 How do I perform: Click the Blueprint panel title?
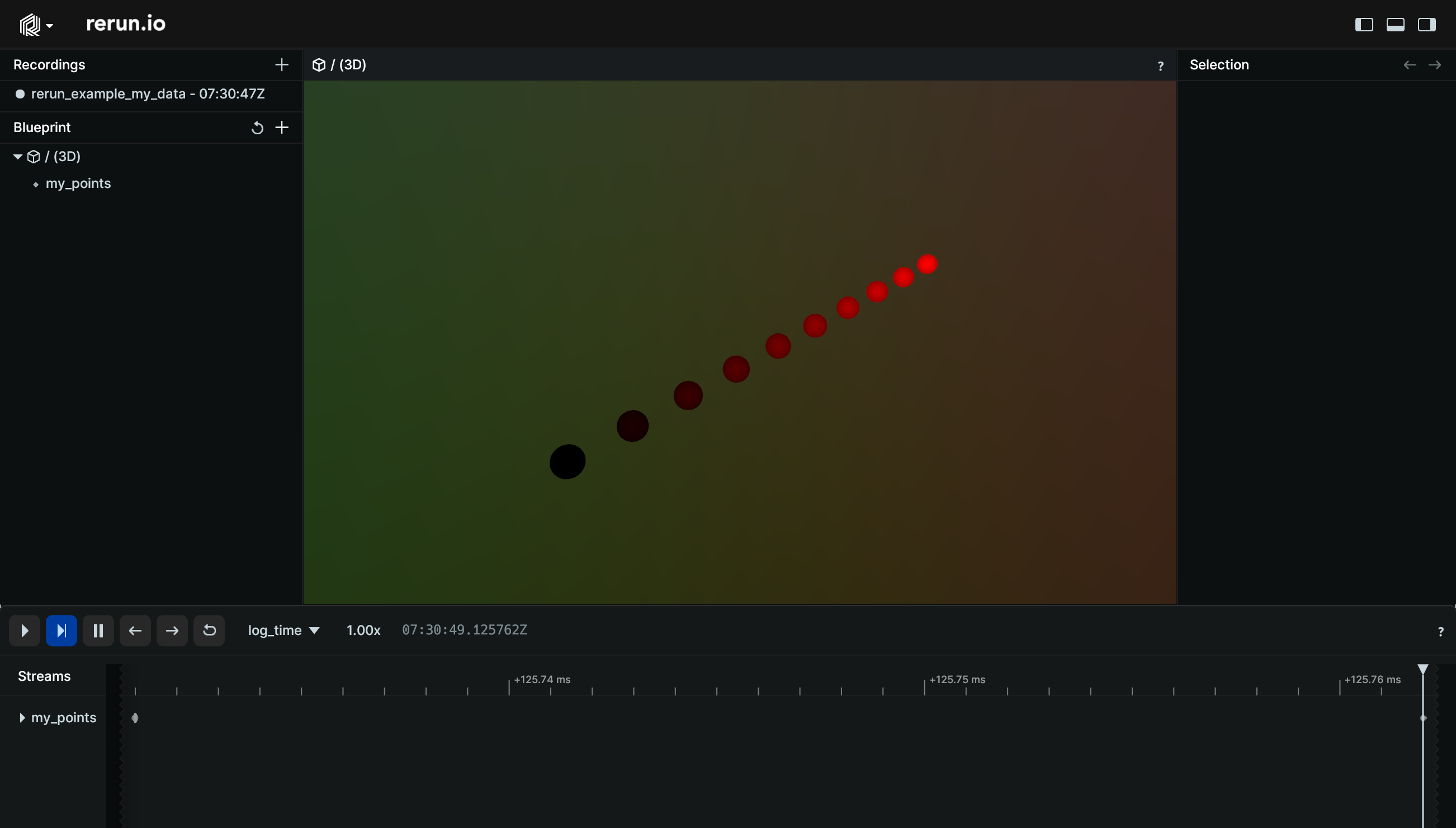coord(42,128)
